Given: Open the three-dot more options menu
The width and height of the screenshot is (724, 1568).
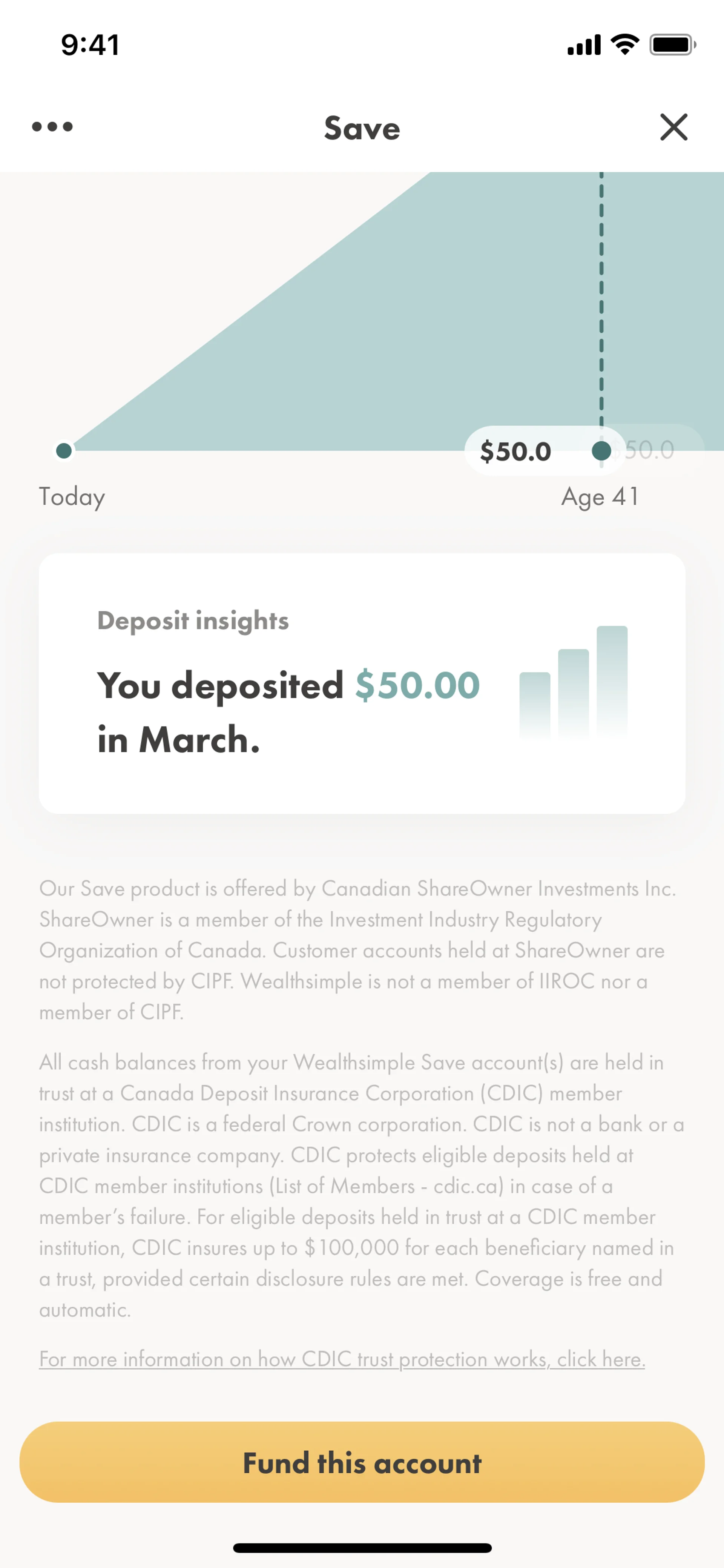Looking at the screenshot, I should pos(52,127).
